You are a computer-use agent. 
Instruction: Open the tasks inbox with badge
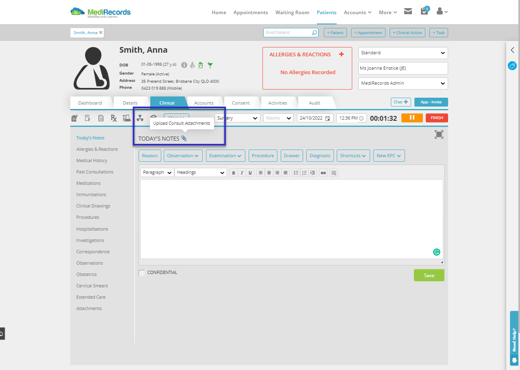pyautogui.click(x=425, y=11)
